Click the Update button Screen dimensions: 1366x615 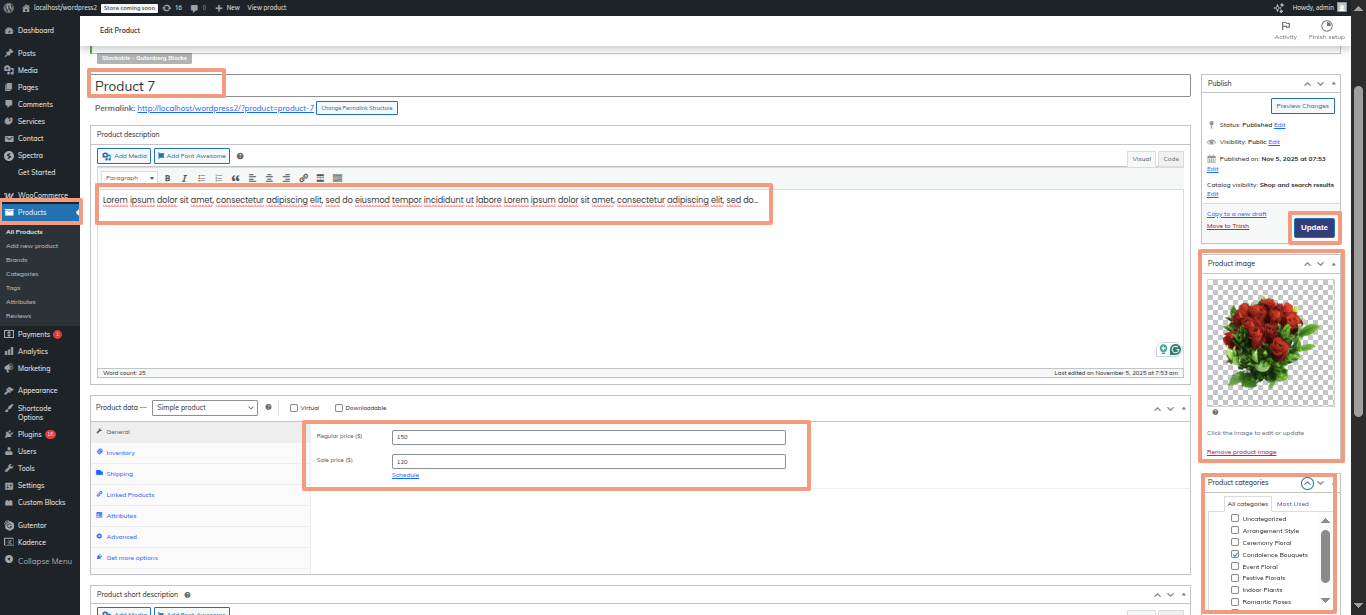coord(1314,228)
